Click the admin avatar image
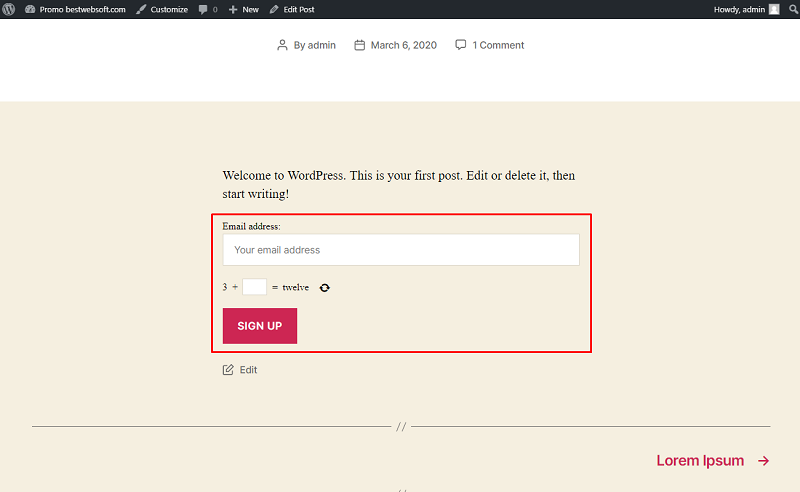The height and width of the screenshot is (492, 800). point(774,9)
